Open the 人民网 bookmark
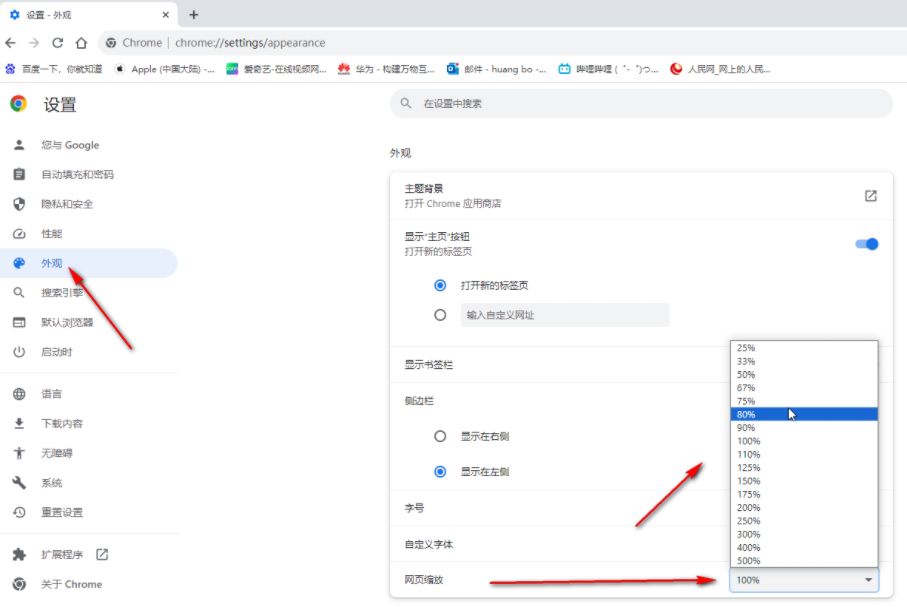Image resolution: width=907 pixels, height=607 pixels. 720,69
